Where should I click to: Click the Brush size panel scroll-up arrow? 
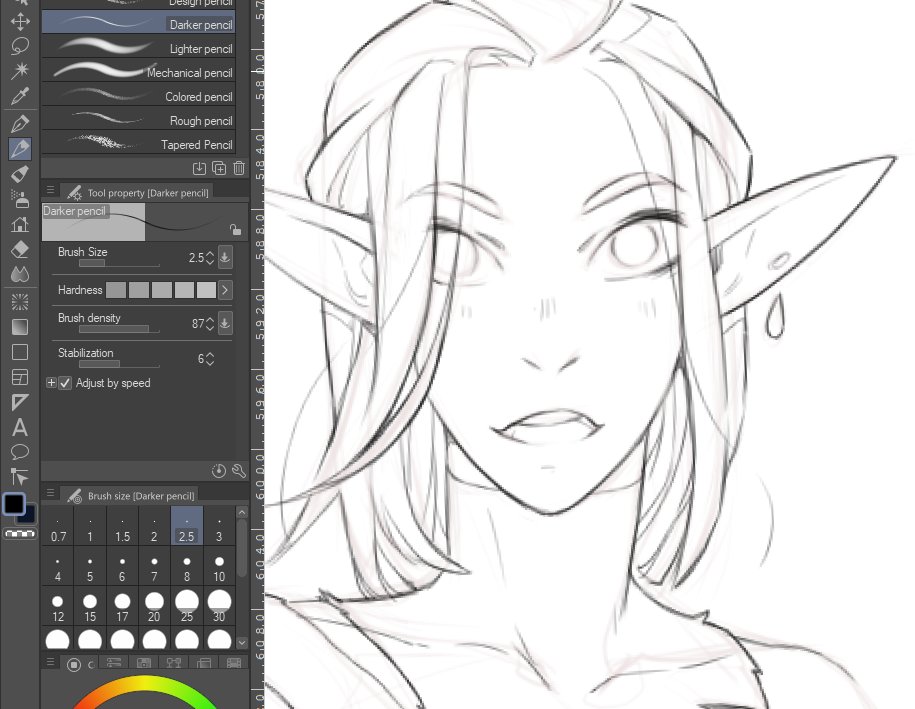pos(242,512)
